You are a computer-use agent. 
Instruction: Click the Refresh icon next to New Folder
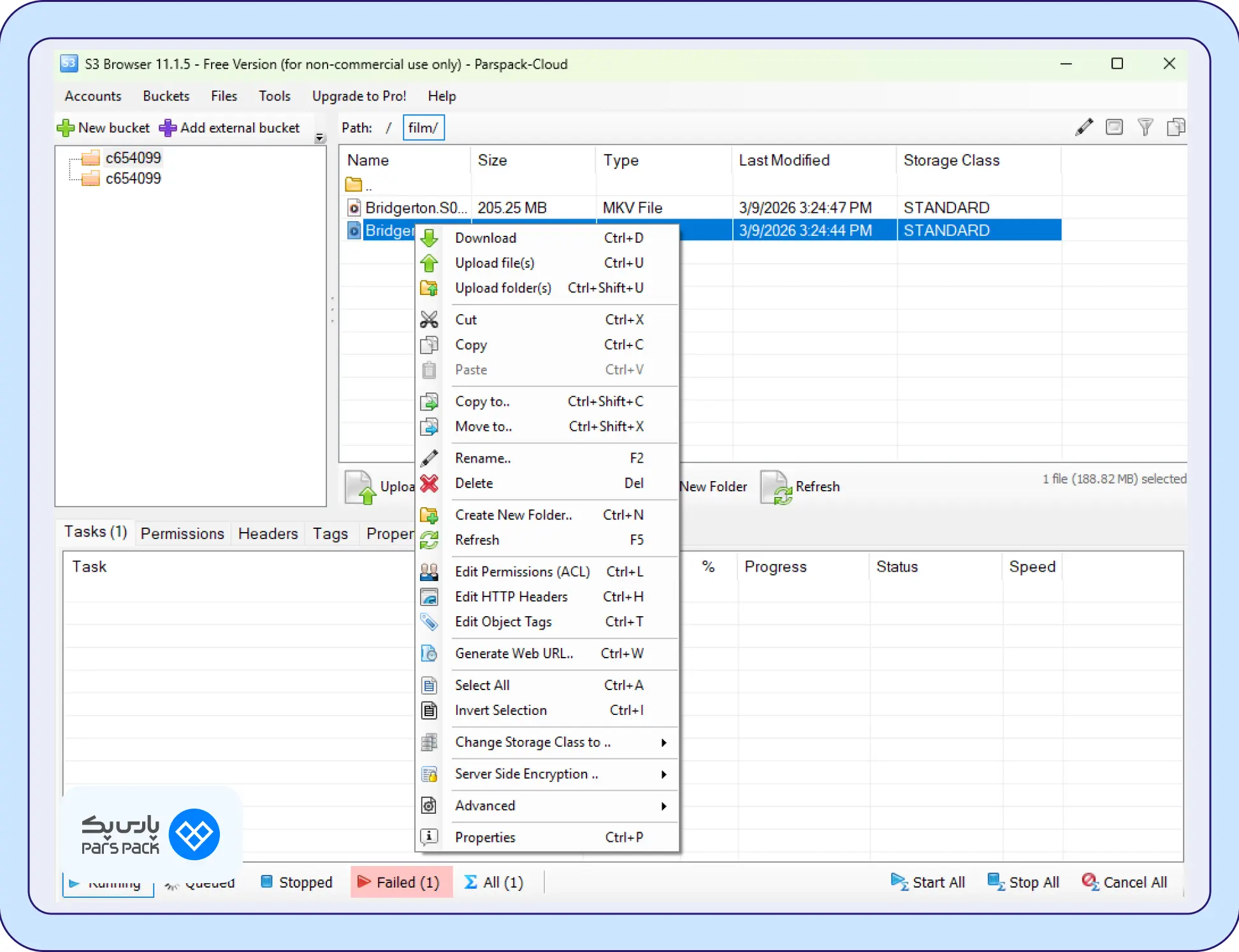pyautogui.click(x=776, y=486)
